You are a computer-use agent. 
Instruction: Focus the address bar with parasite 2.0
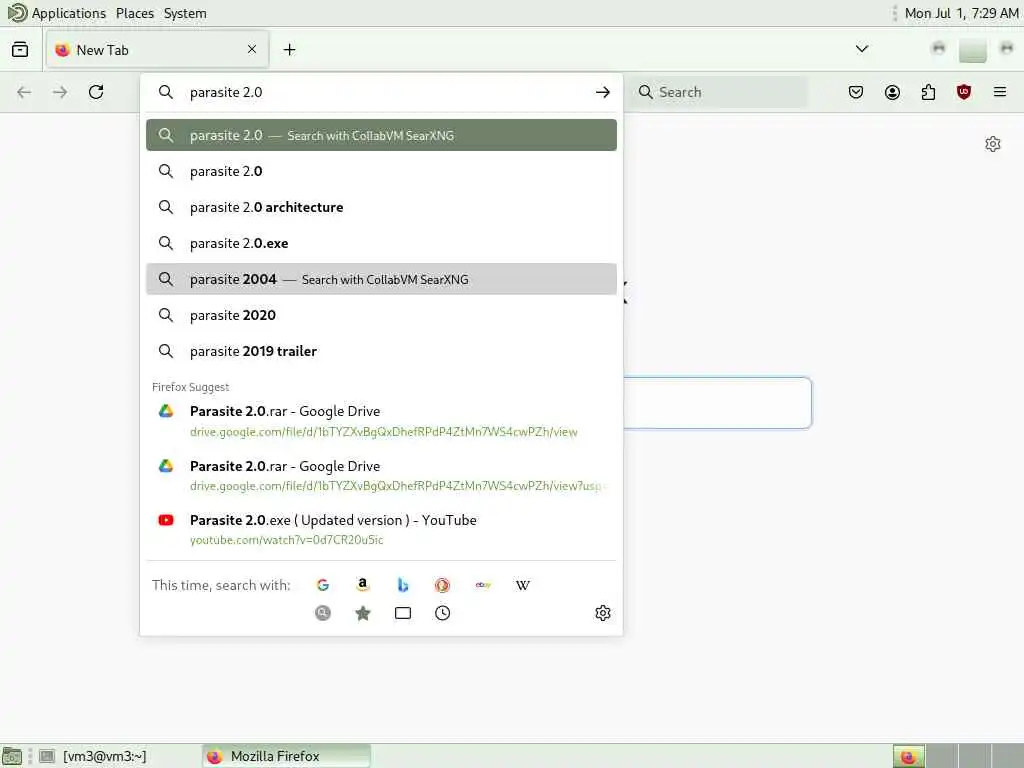381,92
